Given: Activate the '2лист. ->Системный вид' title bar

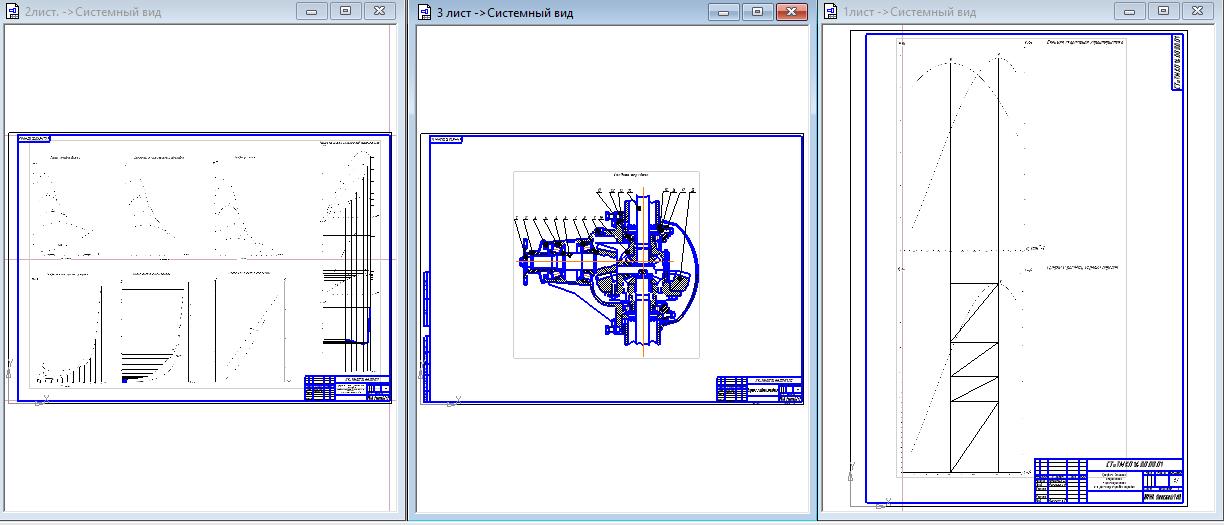Looking at the screenshot, I should pos(150,12).
